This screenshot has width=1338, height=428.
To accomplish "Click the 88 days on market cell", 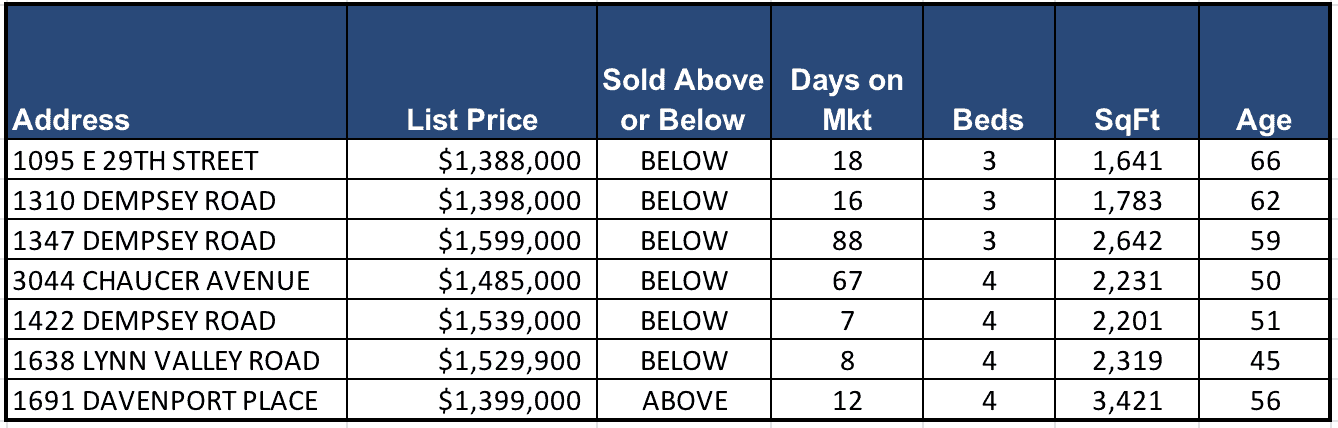I will (847, 241).
